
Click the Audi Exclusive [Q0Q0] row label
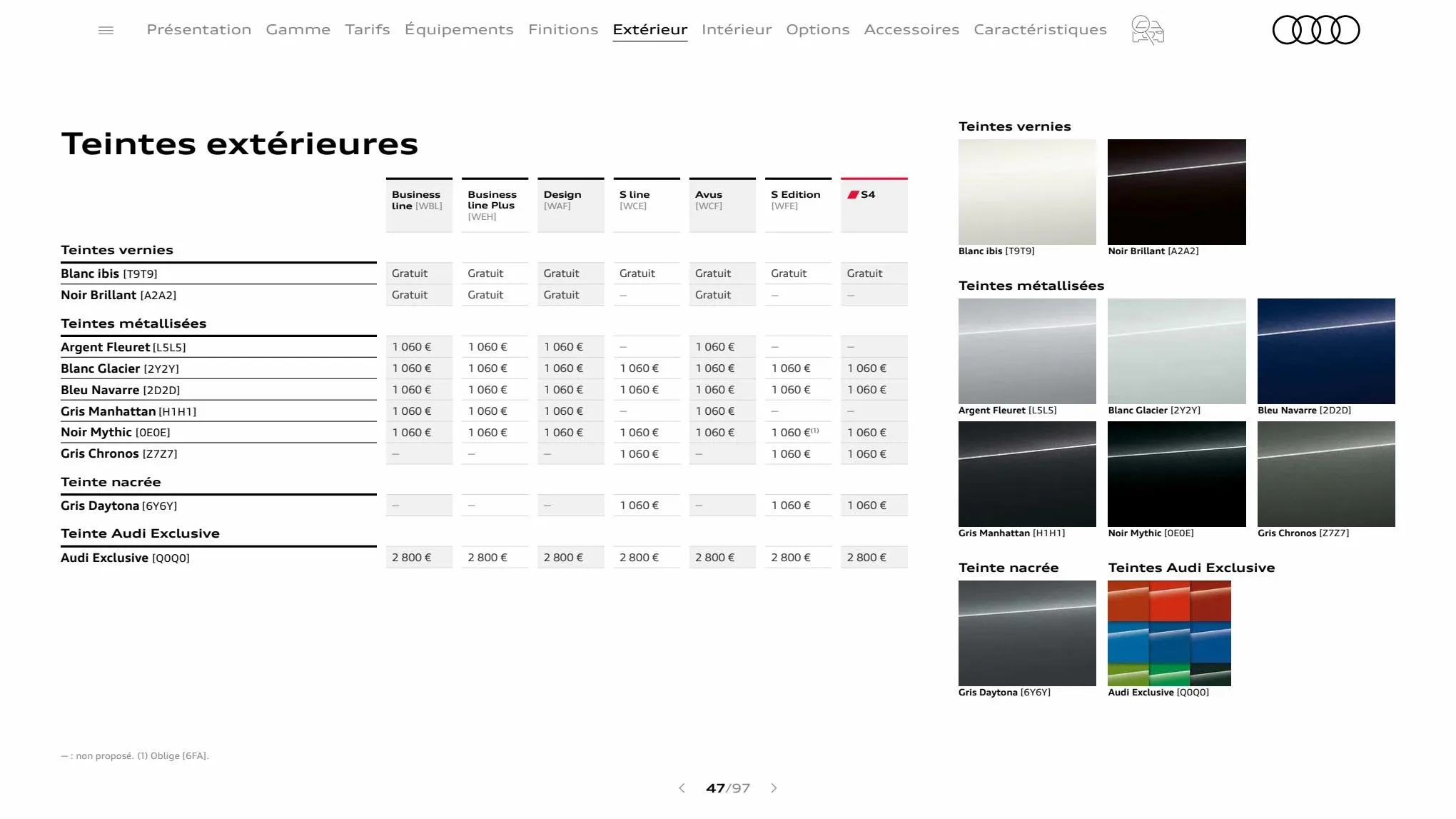point(126,558)
